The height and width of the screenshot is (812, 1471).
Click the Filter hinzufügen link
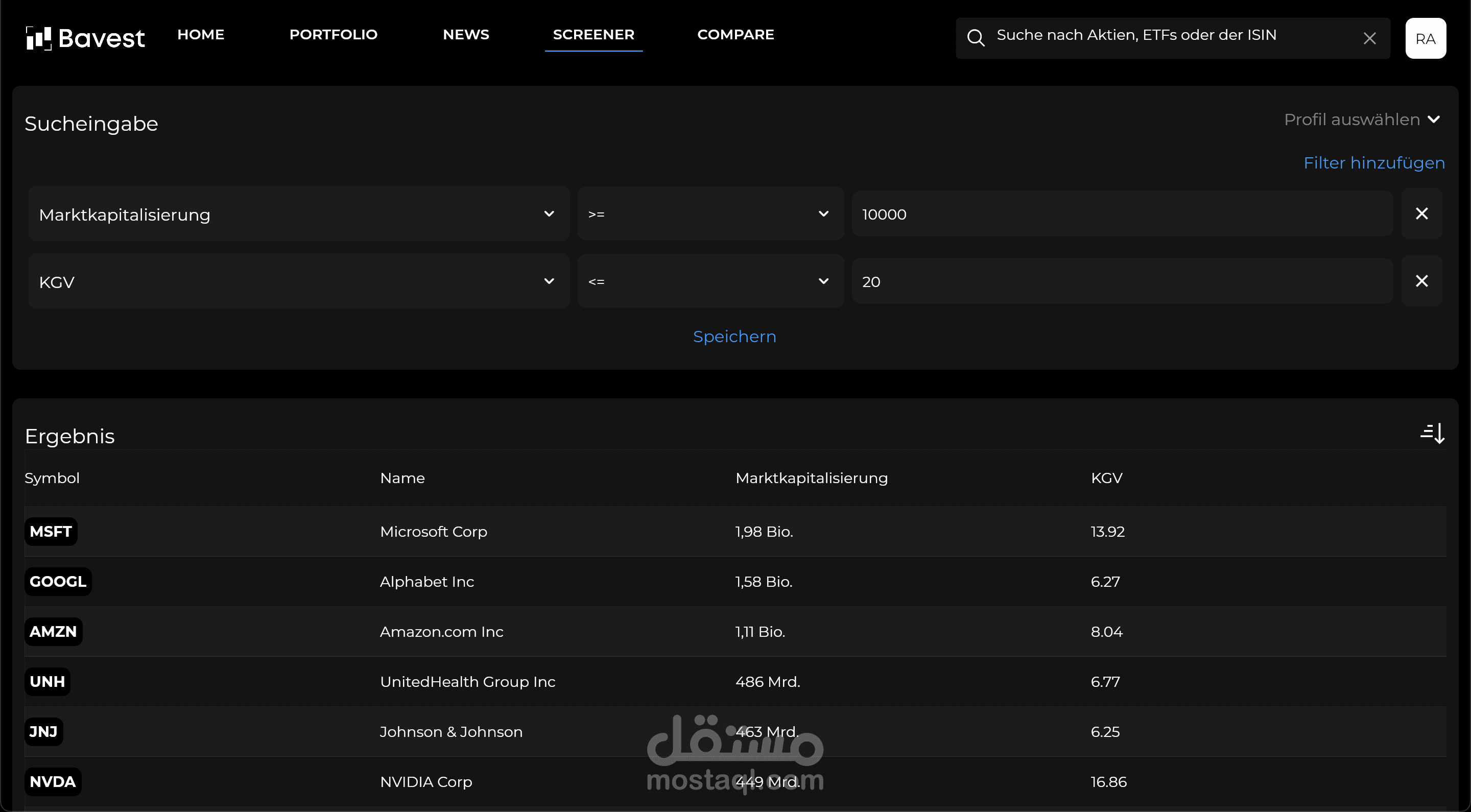tap(1373, 163)
